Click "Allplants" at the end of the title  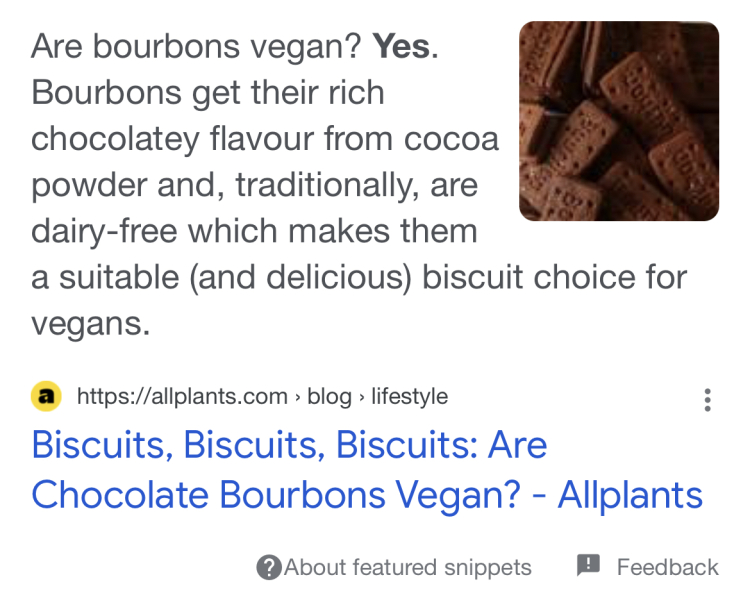(x=630, y=494)
